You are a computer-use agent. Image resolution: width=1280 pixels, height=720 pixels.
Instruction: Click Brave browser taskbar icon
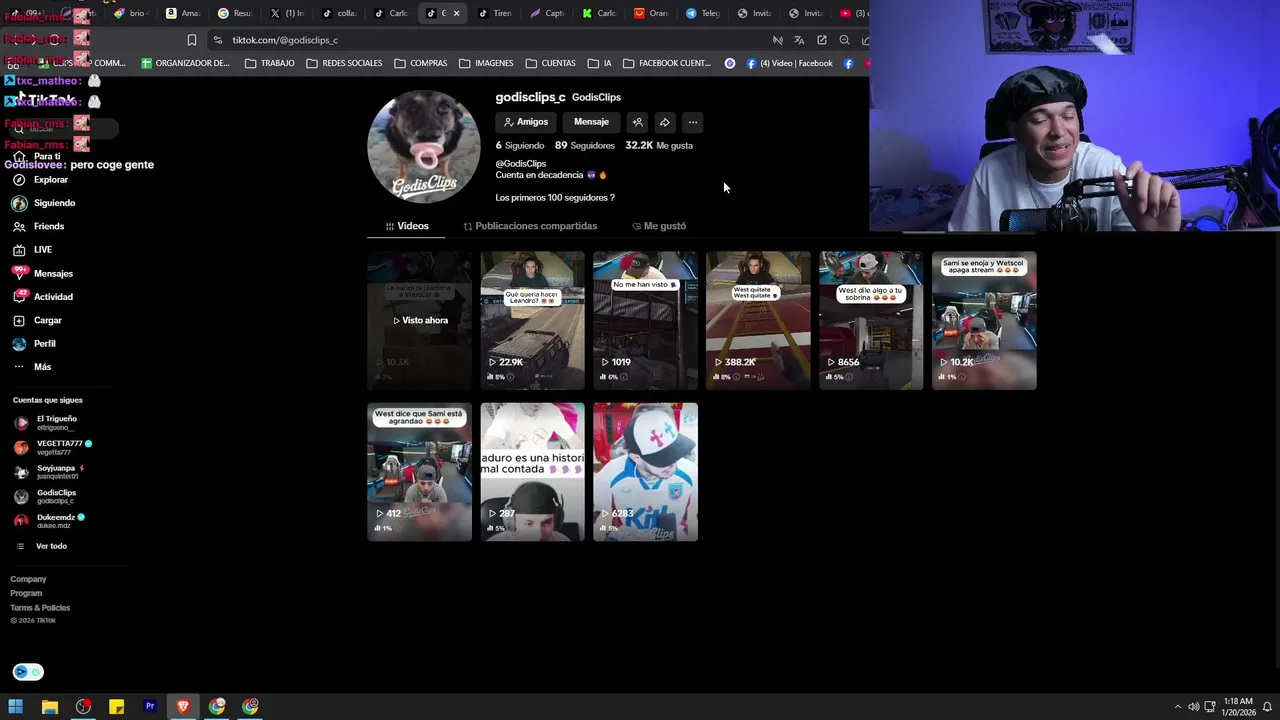[x=183, y=707]
